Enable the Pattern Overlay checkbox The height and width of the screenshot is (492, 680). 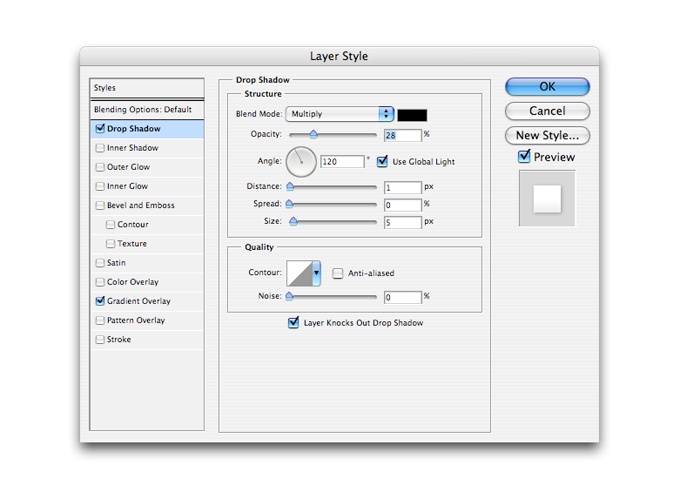click(x=100, y=320)
